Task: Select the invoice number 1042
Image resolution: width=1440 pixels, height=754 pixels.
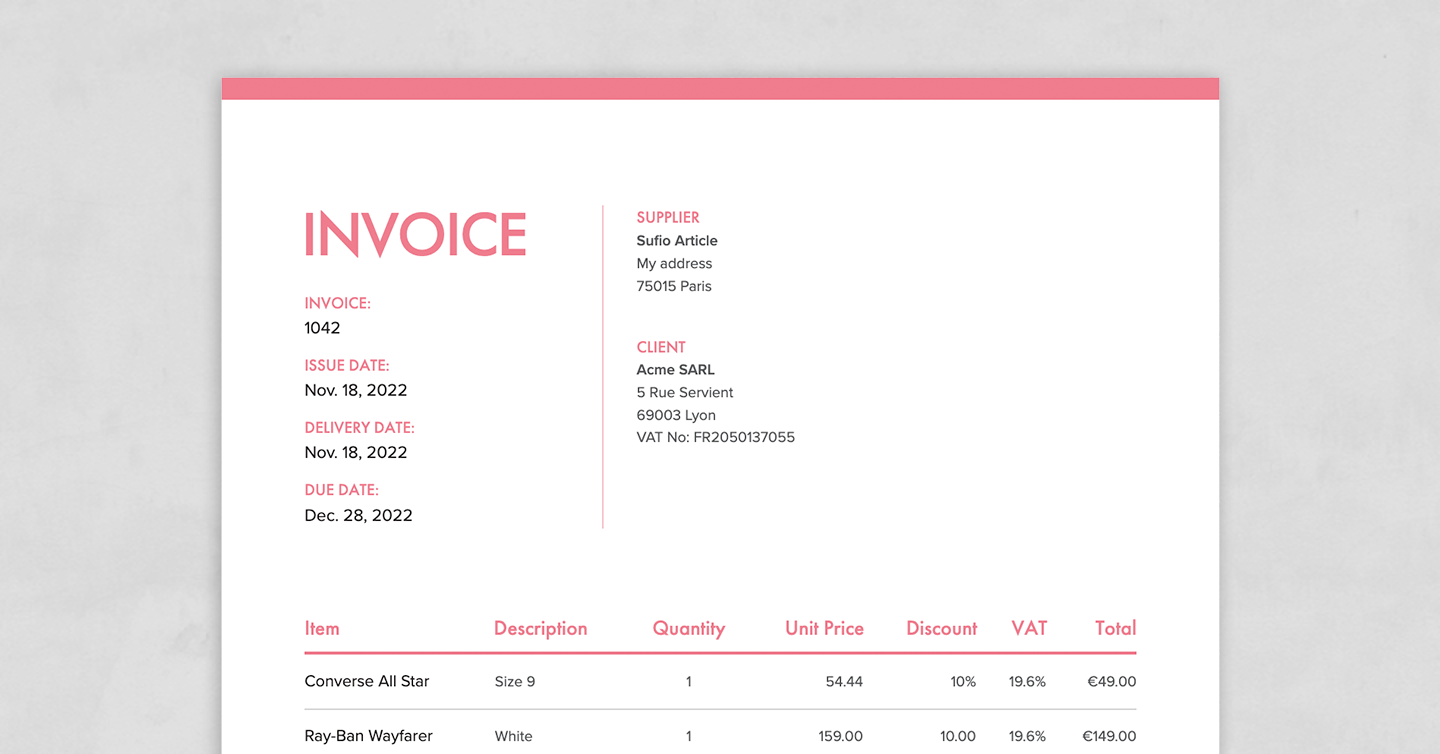Action: click(322, 327)
